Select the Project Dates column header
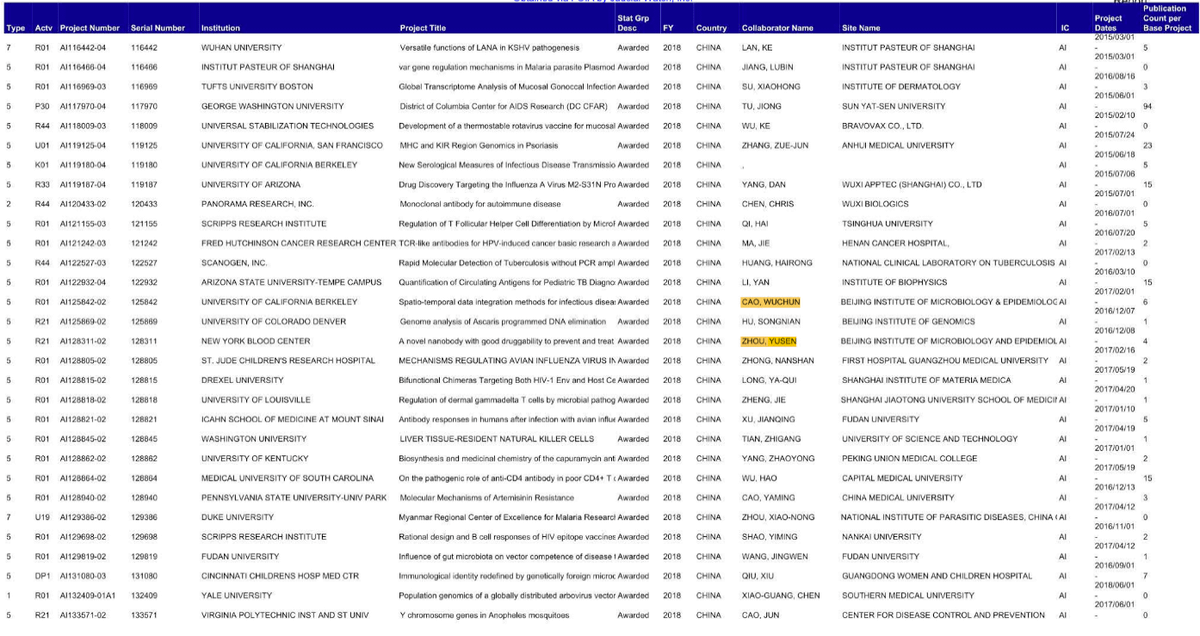Viewport: 1200px width, 636px height. click(1108, 23)
